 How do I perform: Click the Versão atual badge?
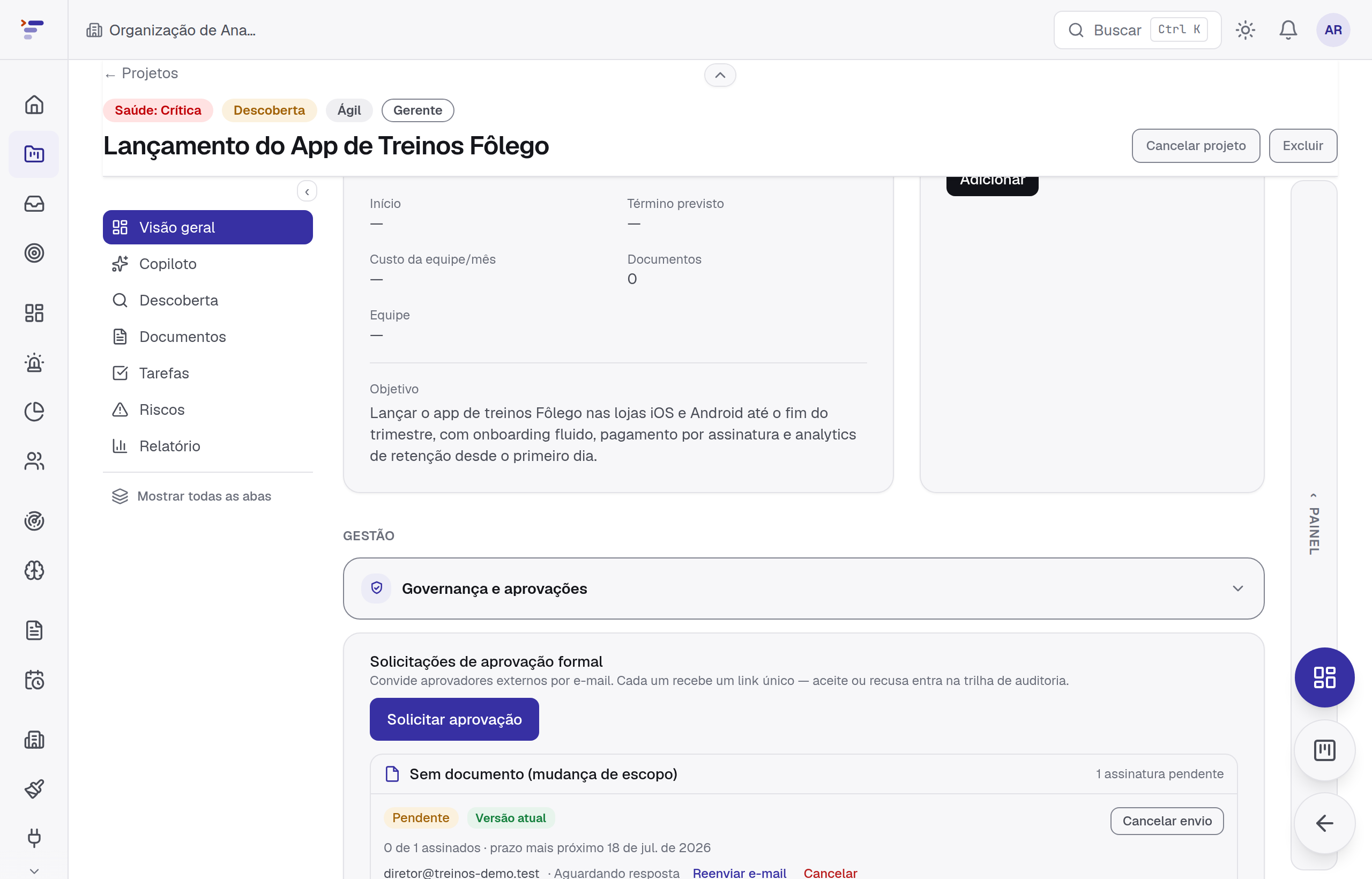511,818
